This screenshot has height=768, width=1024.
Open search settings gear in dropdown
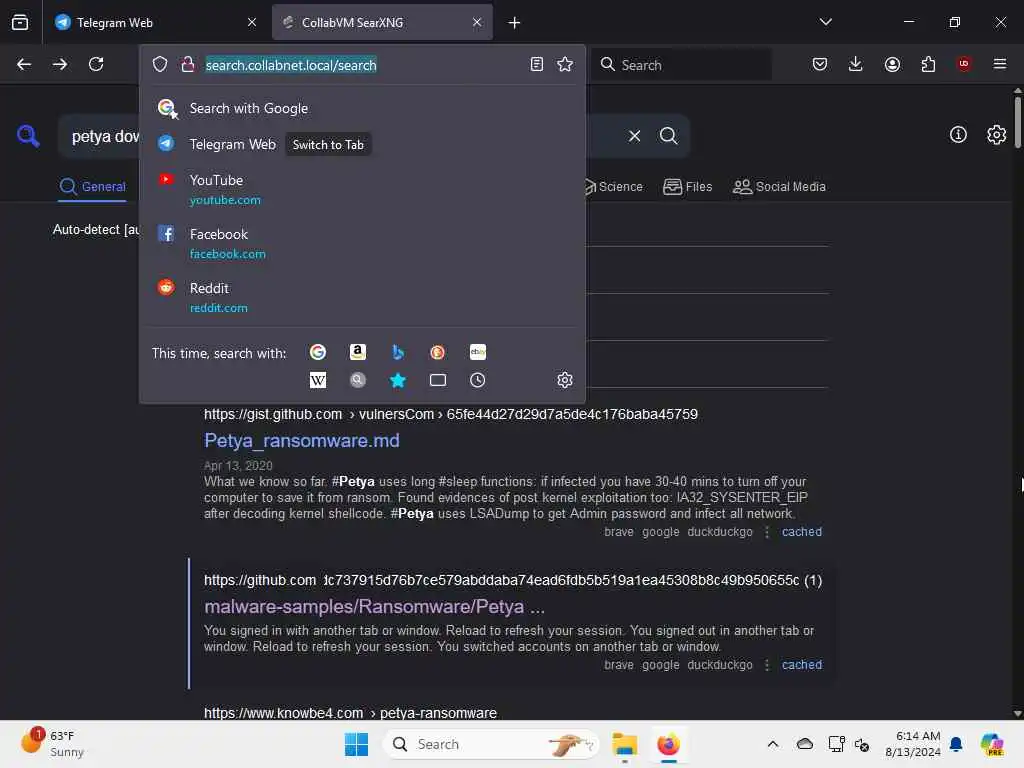pos(565,380)
